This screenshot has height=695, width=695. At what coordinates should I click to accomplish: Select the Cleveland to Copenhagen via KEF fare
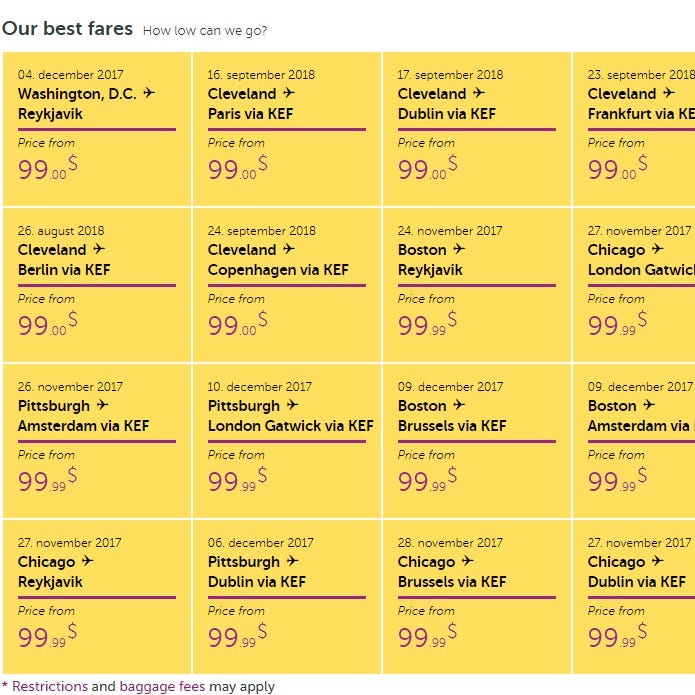286,285
